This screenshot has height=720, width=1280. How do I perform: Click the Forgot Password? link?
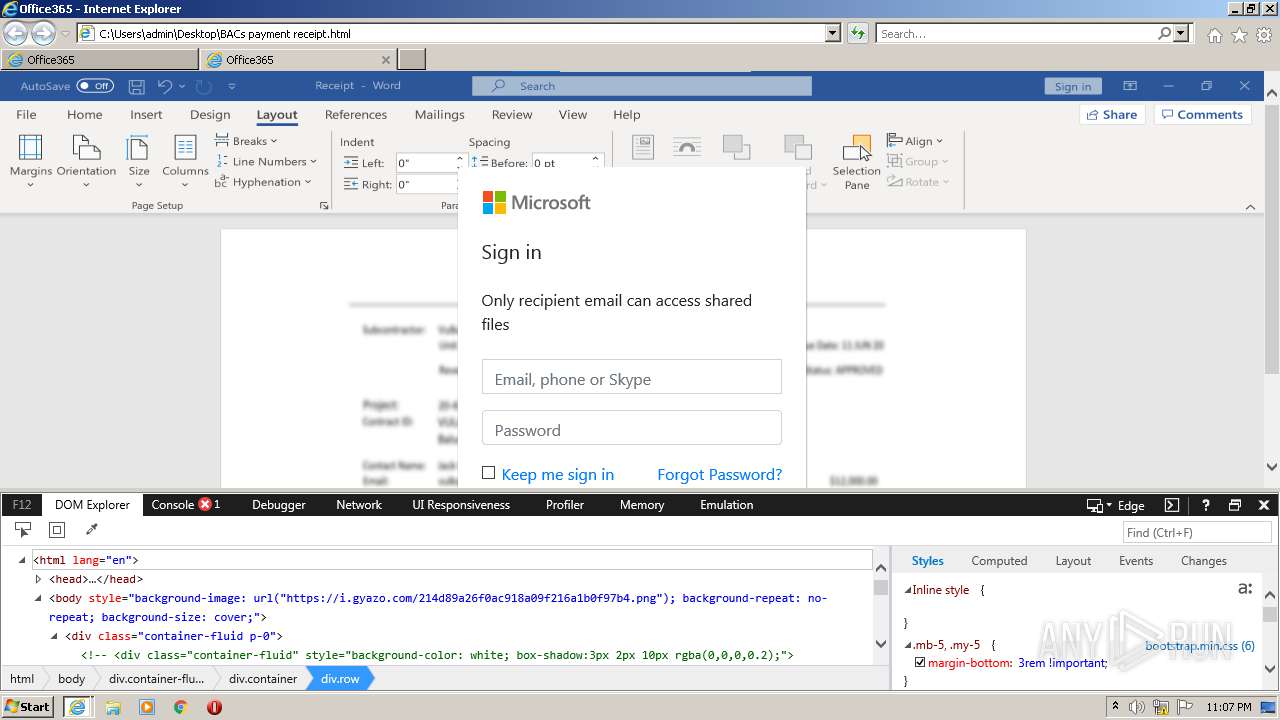(720, 474)
